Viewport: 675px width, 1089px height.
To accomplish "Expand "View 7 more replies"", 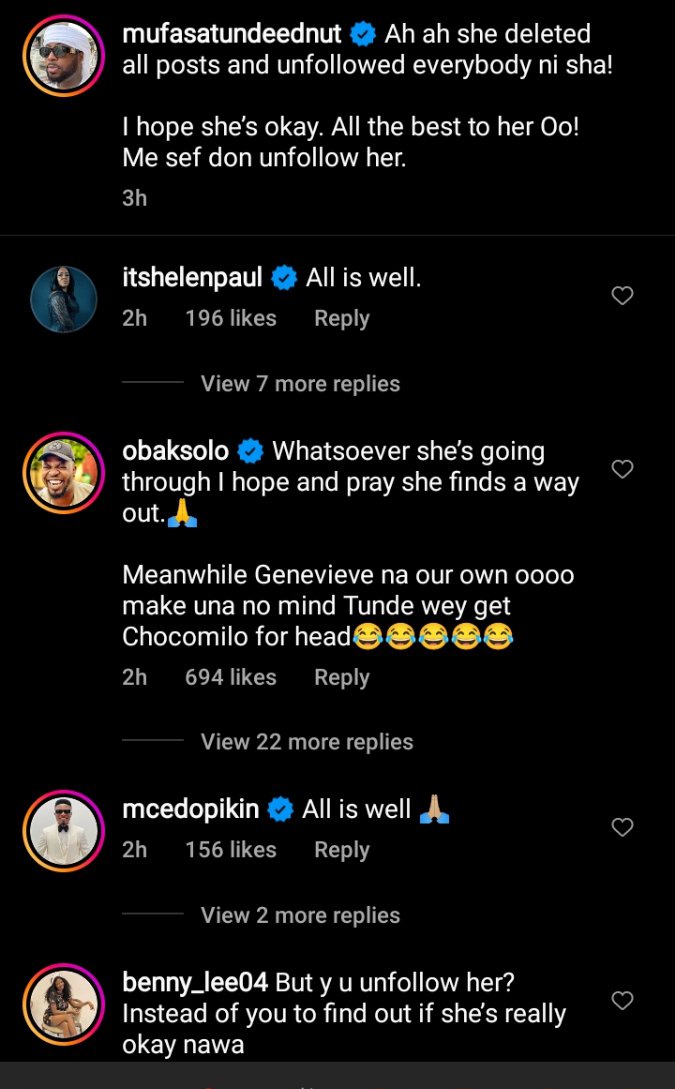I will [x=300, y=384].
